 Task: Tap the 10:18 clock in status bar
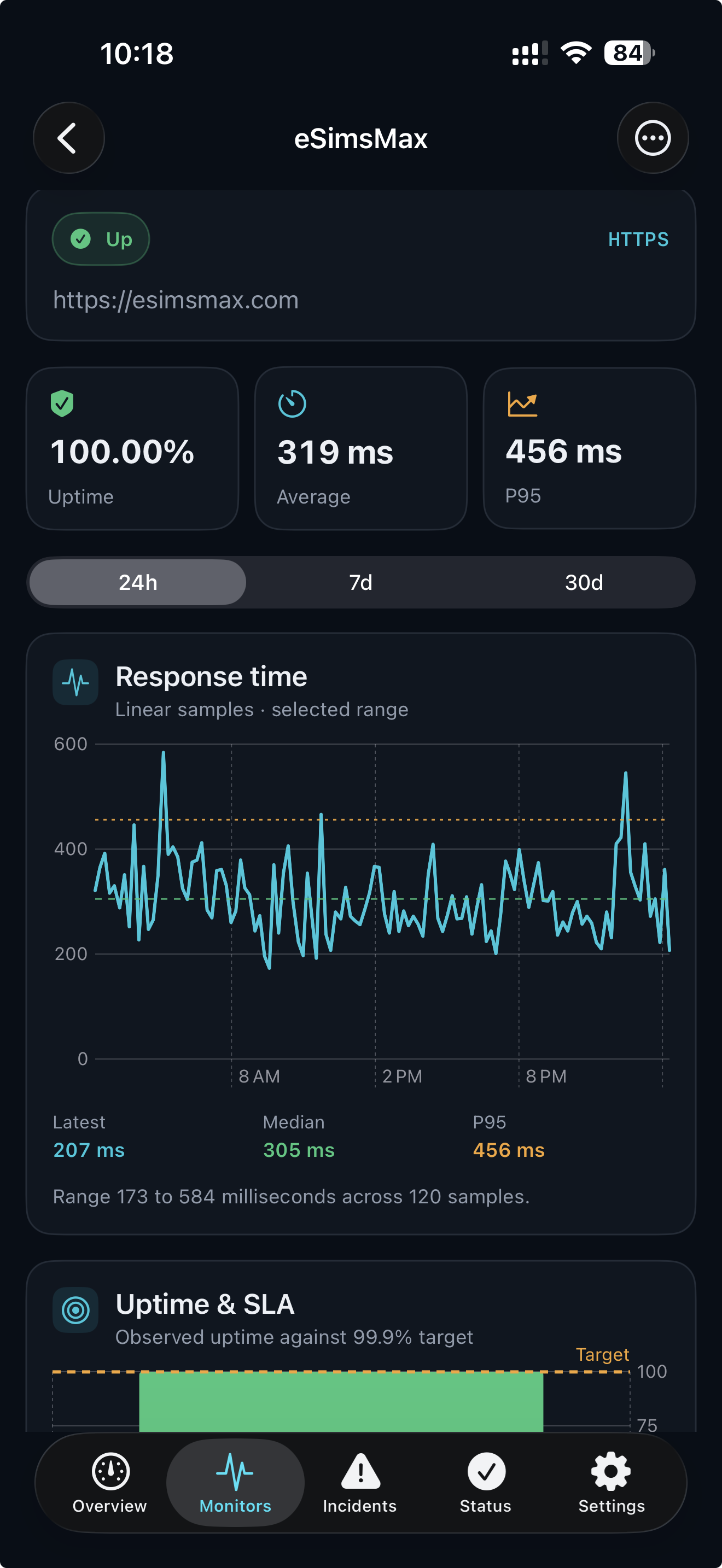click(137, 54)
